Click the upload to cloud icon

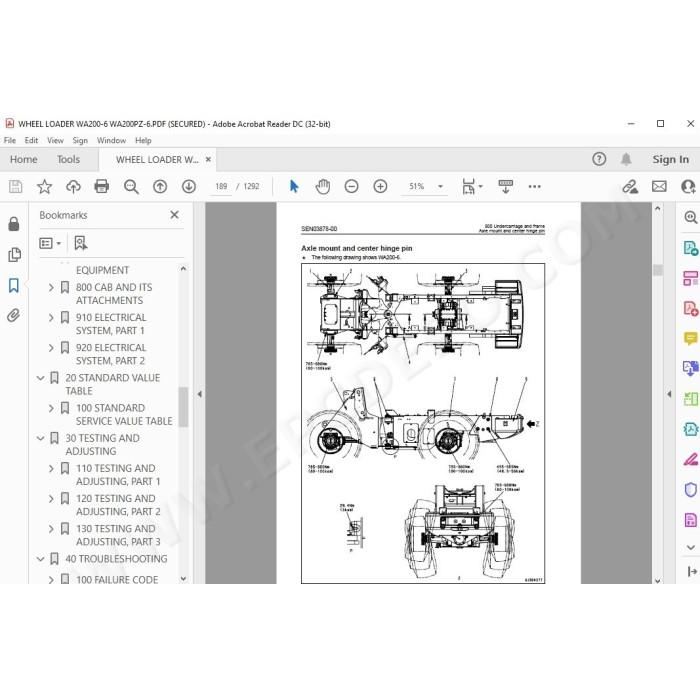(73, 186)
